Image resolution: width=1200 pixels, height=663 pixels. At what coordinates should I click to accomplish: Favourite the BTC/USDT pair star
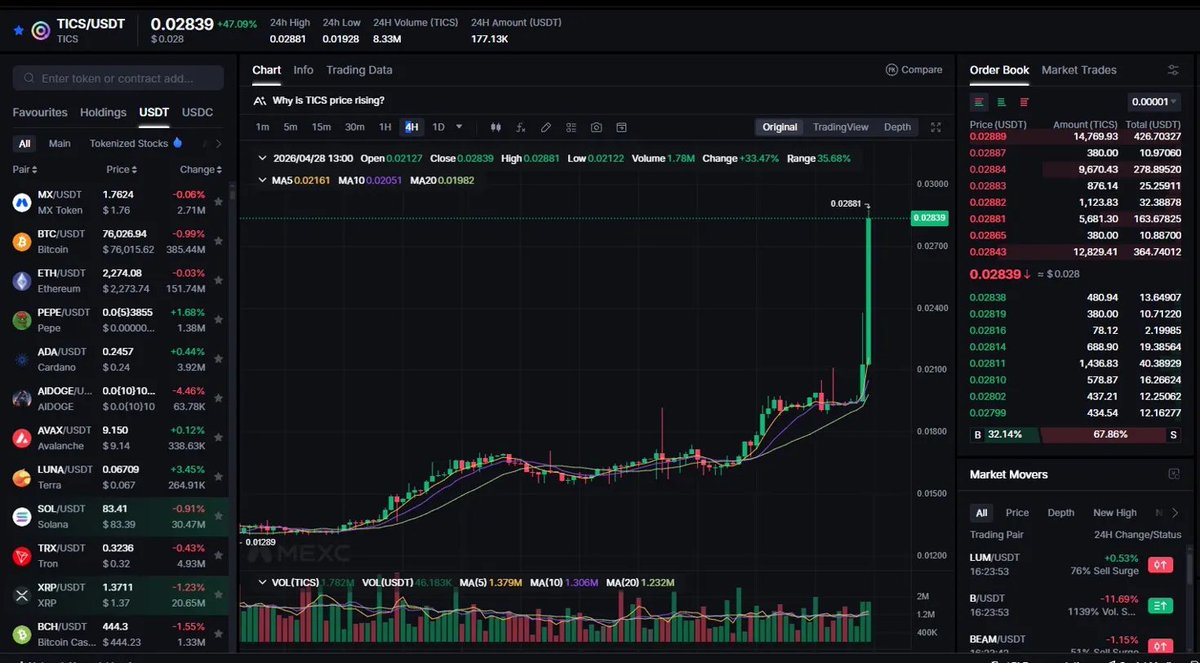tap(218, 241)
